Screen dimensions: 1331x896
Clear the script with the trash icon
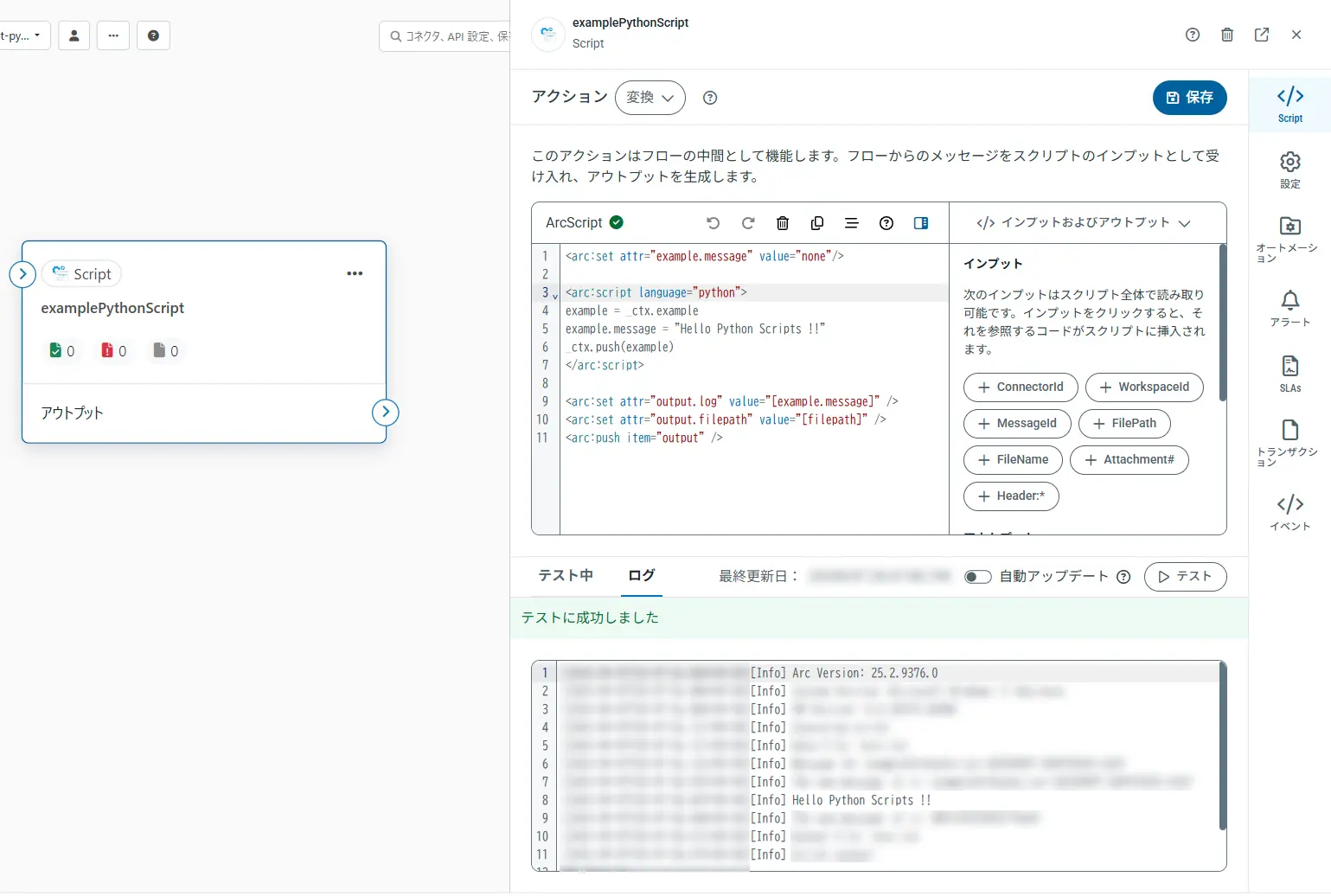tap(782, 223)
